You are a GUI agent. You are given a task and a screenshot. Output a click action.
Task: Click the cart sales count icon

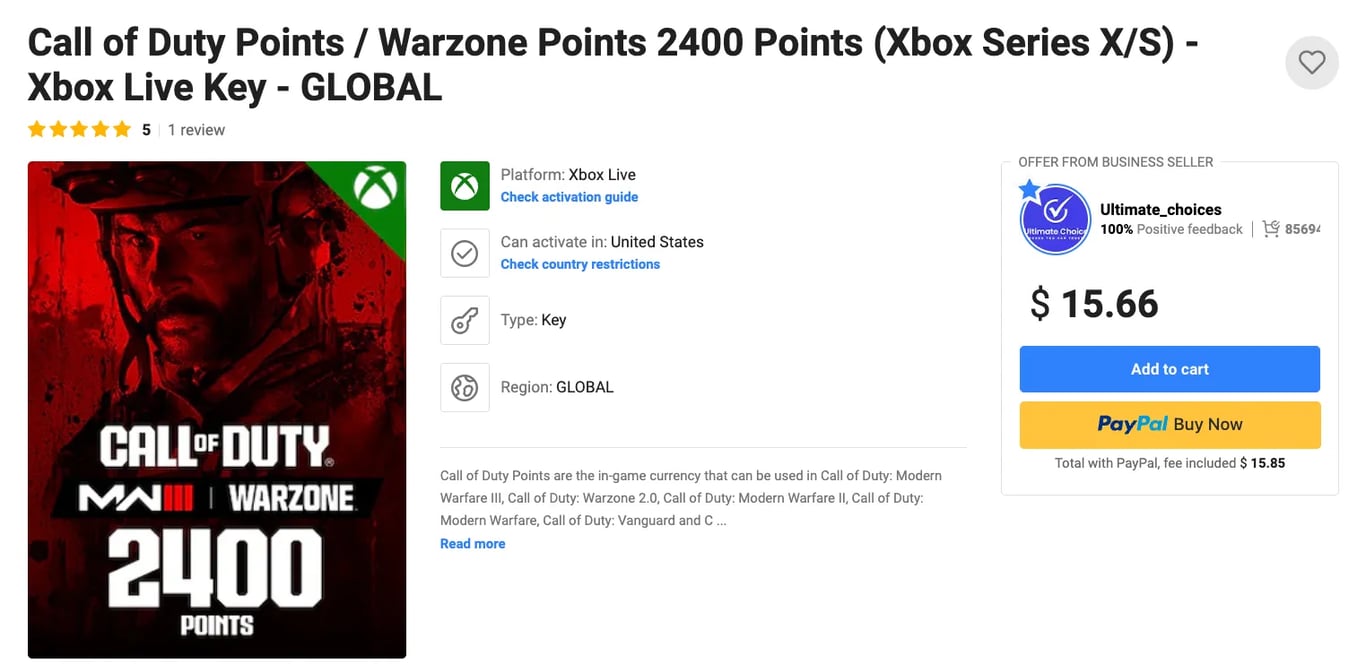(x=1271, y=229)
